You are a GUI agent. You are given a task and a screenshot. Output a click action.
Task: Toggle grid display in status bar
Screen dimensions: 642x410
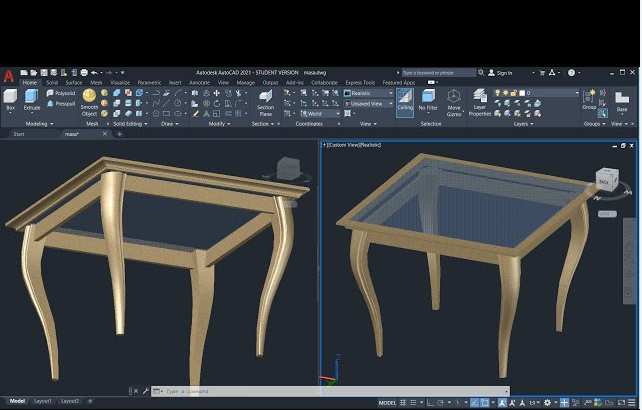403,403
